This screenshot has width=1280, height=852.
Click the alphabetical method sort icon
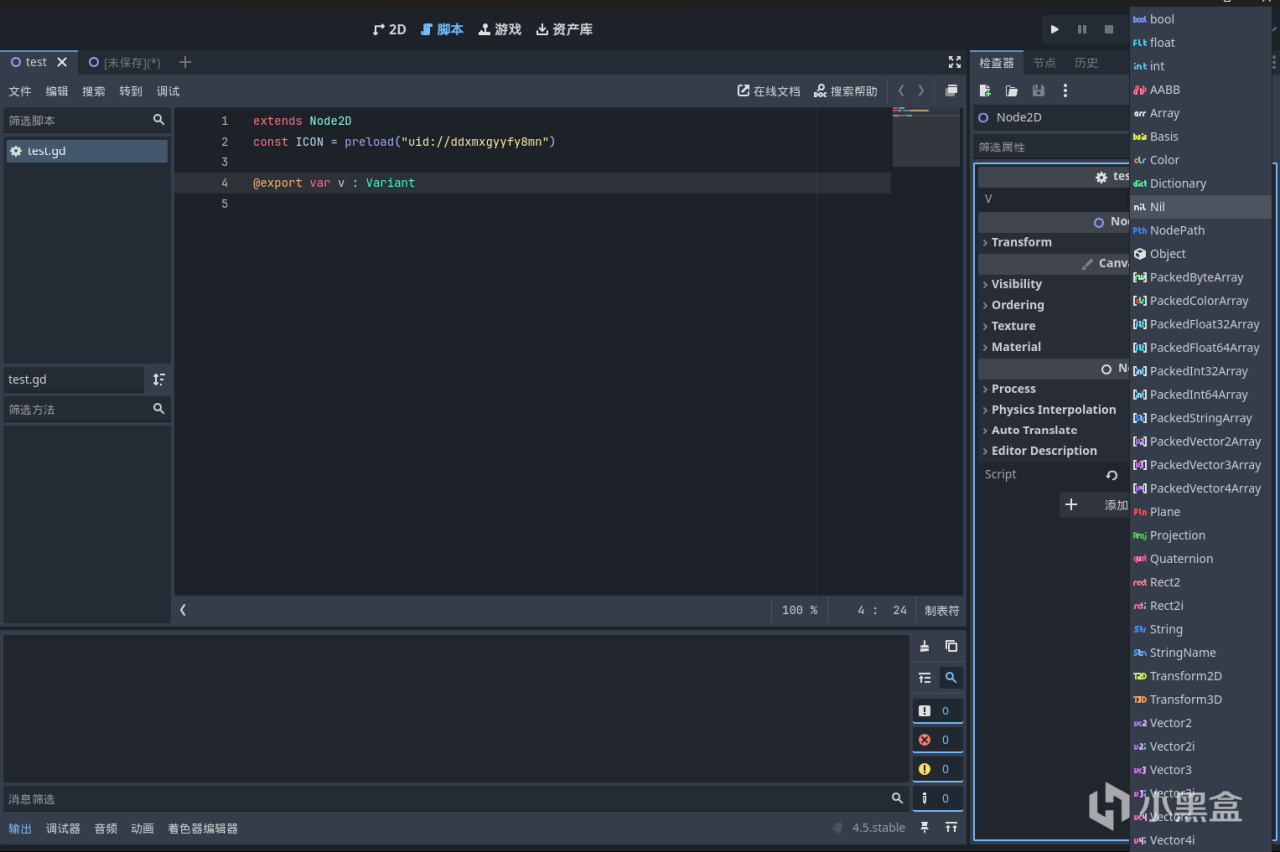point(159,380)
